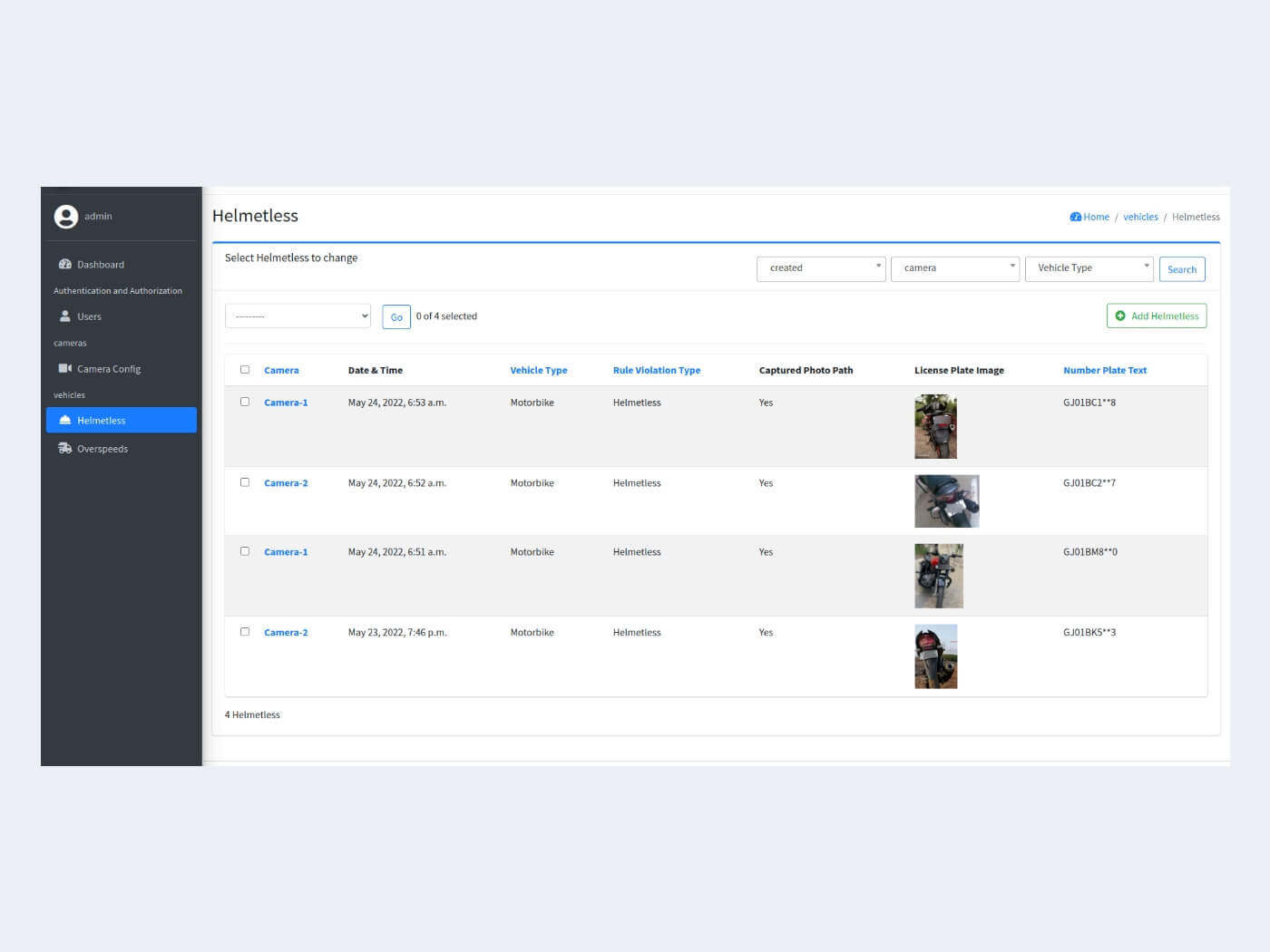Click the Users person icon in sidebar
1270x952 pixels.
click(65, 316)
